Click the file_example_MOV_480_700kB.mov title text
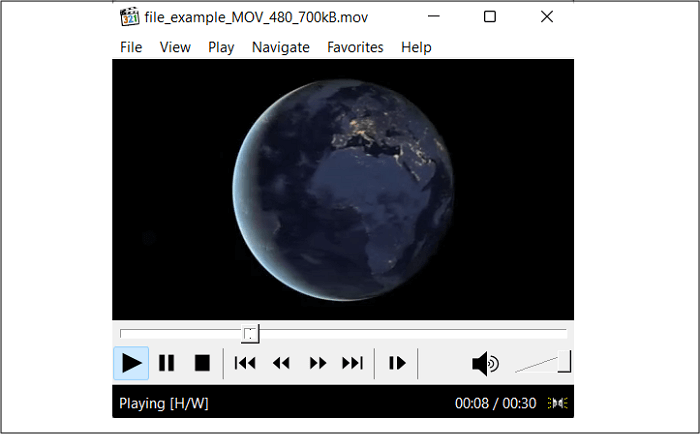This screenshot has height=434, width=700. 256,17
